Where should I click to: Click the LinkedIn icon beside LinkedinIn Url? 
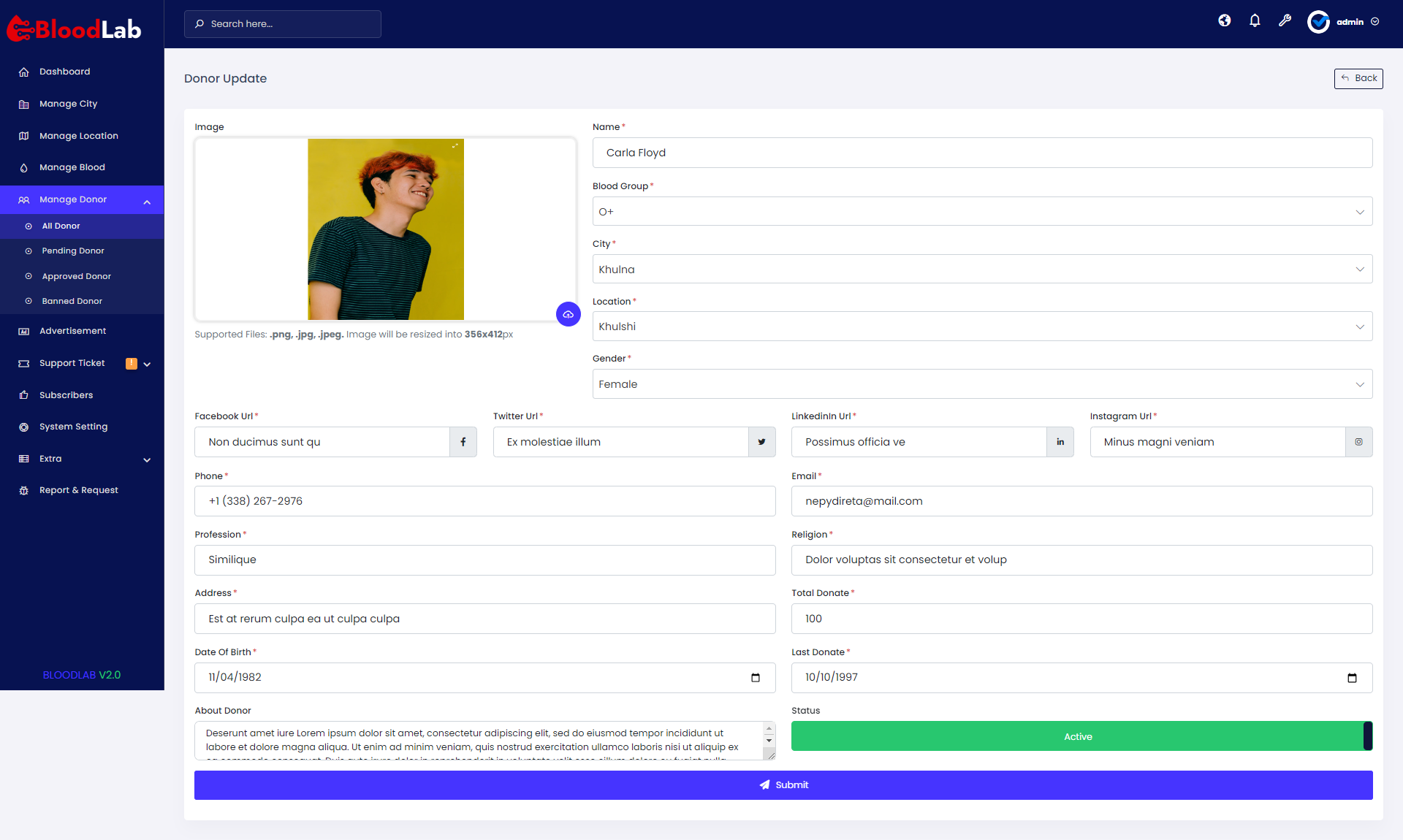point(1060,442)
